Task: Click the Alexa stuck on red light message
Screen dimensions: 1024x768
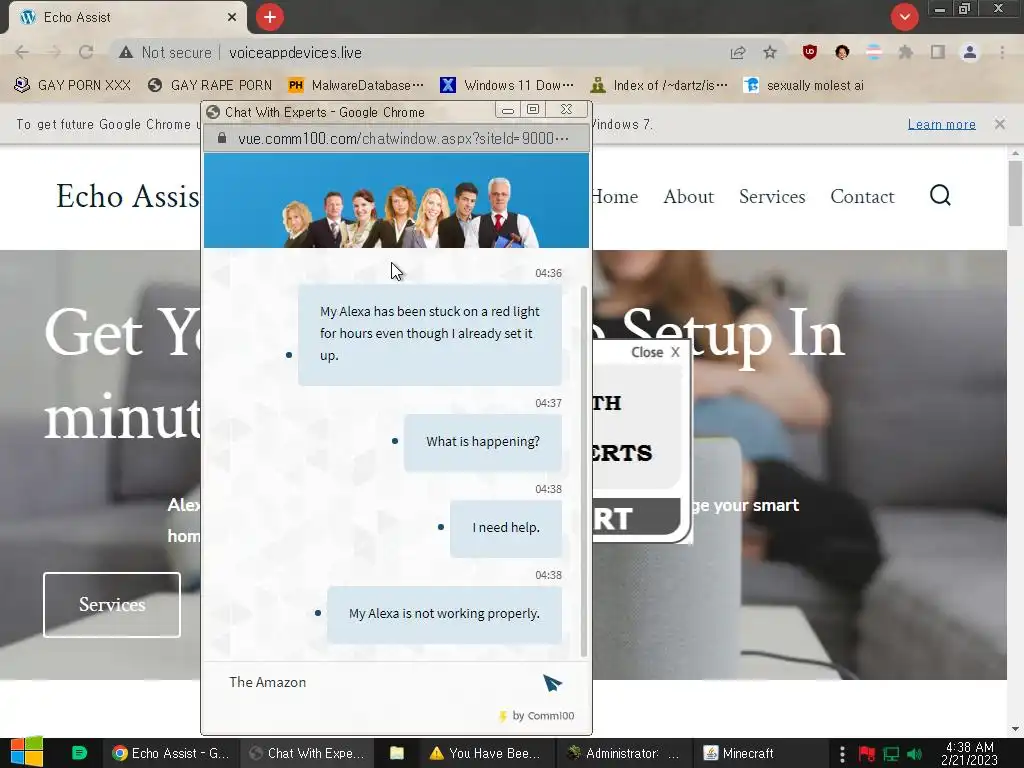Action: 430,334
